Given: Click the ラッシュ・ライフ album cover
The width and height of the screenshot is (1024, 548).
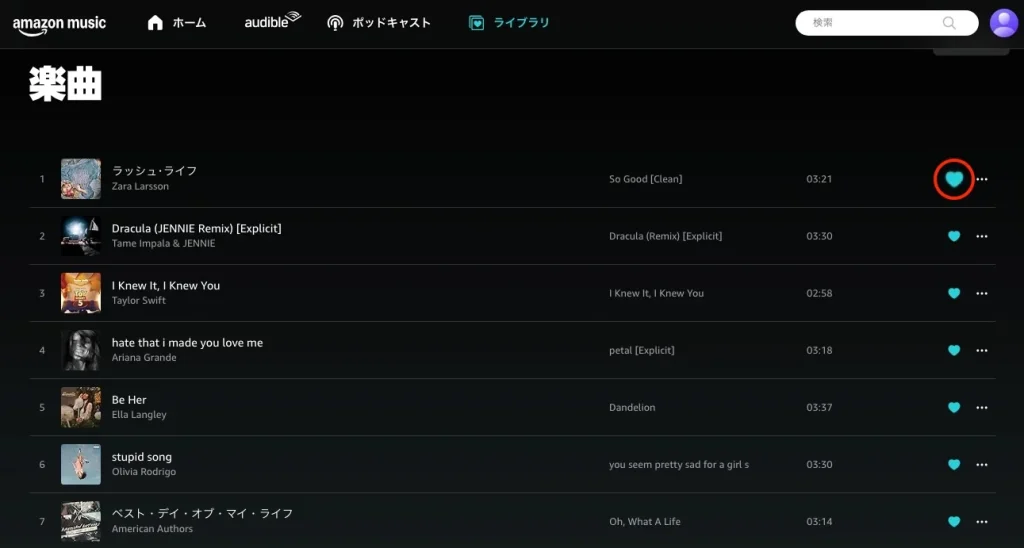Looking at the screenshot, I should pyautogui.click(x=81, y=179).
